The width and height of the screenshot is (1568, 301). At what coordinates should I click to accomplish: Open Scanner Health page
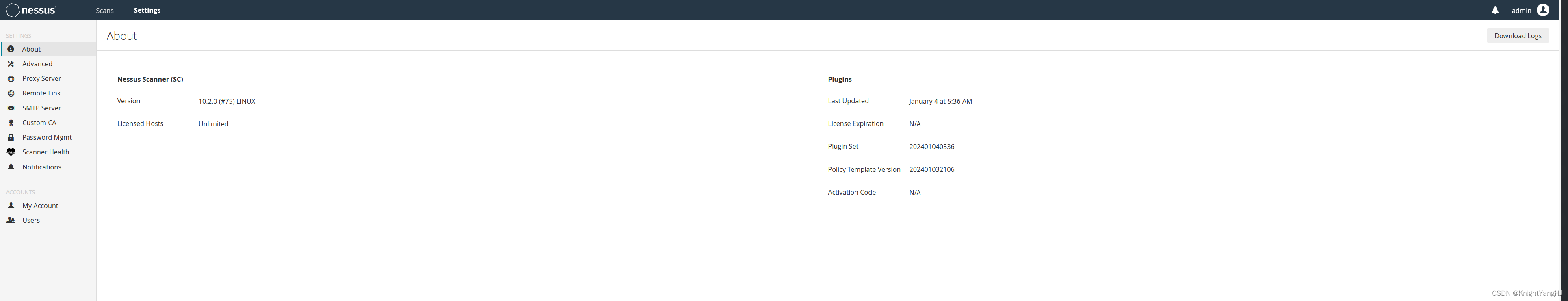tap(48, 152)
